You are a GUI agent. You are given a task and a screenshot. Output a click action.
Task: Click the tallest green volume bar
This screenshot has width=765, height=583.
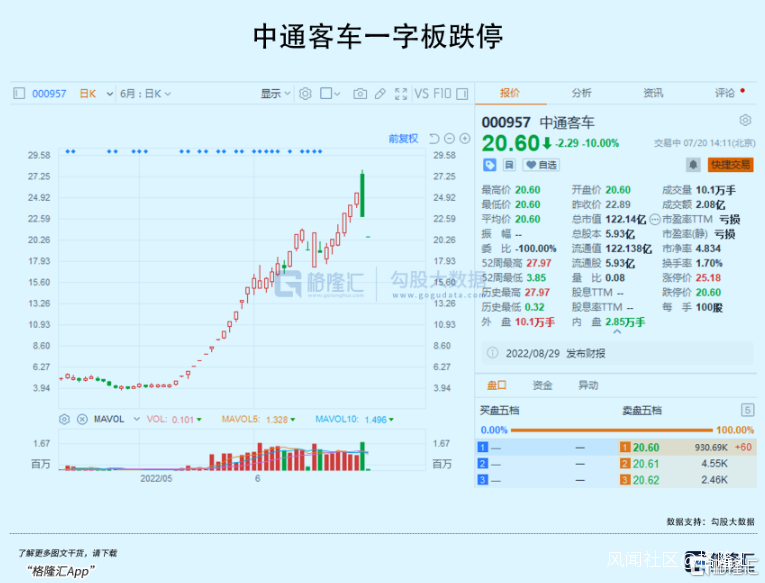(362, 456)
